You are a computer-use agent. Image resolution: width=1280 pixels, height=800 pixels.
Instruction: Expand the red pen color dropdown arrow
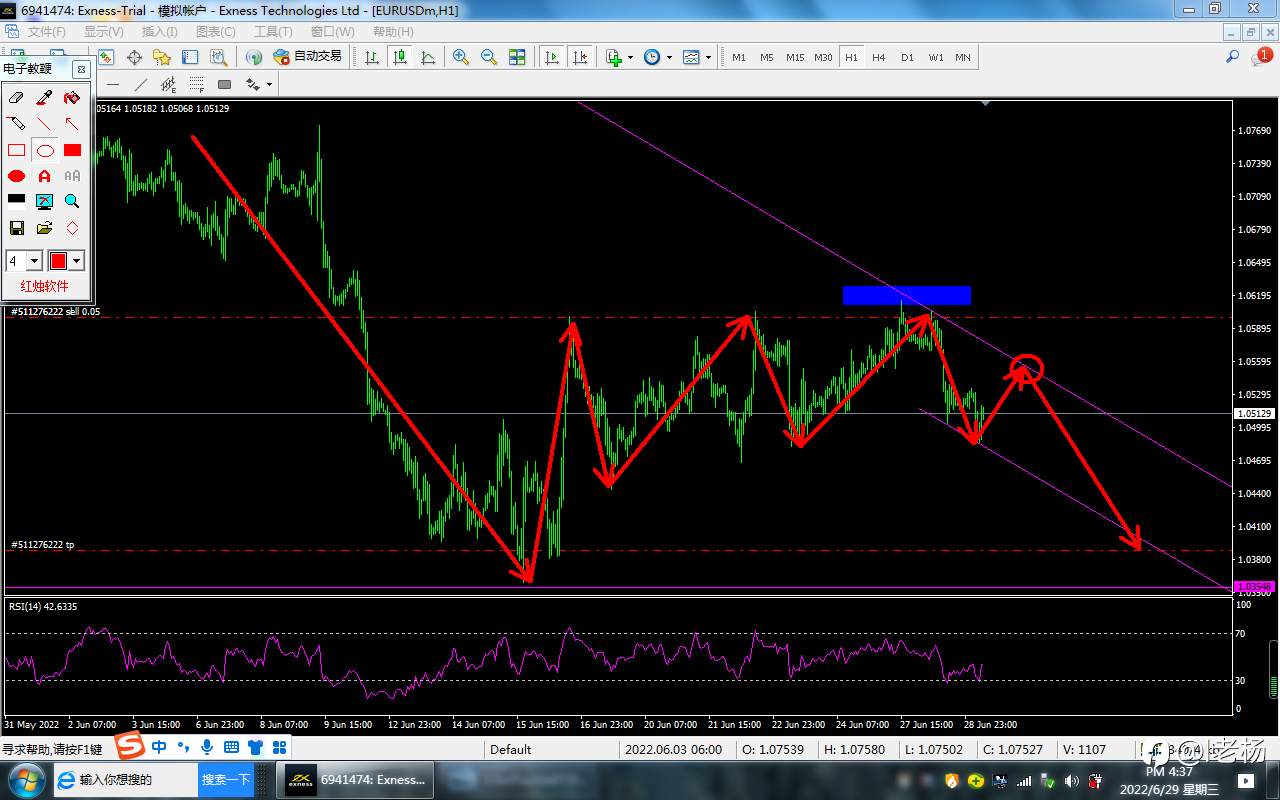point(76,261)
